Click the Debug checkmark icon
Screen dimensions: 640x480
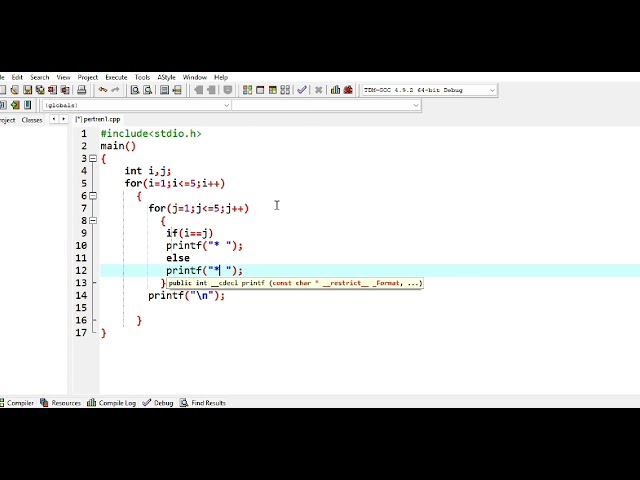click(302, 90)
